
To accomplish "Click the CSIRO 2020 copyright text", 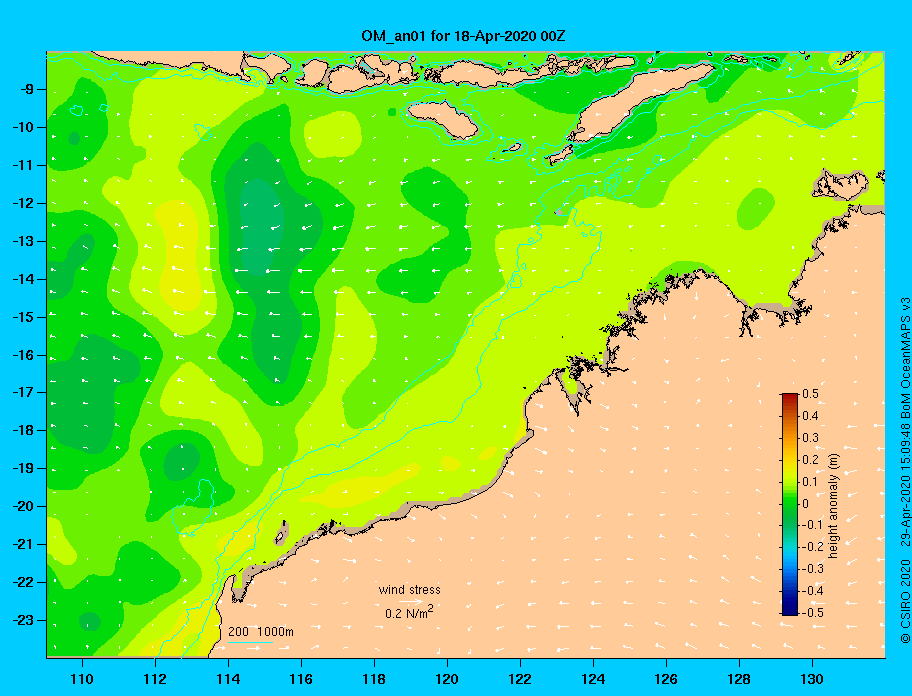I will 905,602.
